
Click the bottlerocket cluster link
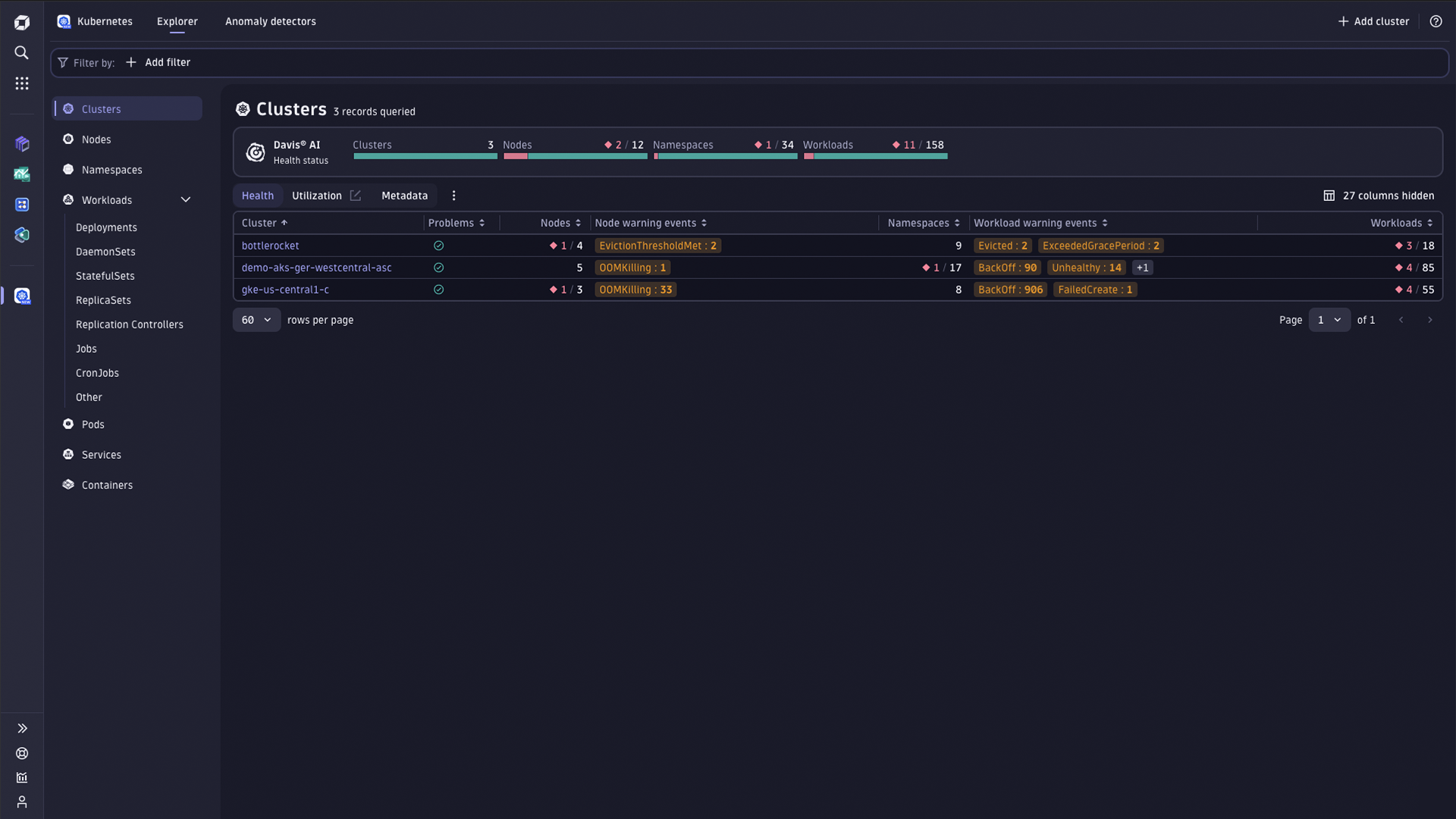pos(270,246)
